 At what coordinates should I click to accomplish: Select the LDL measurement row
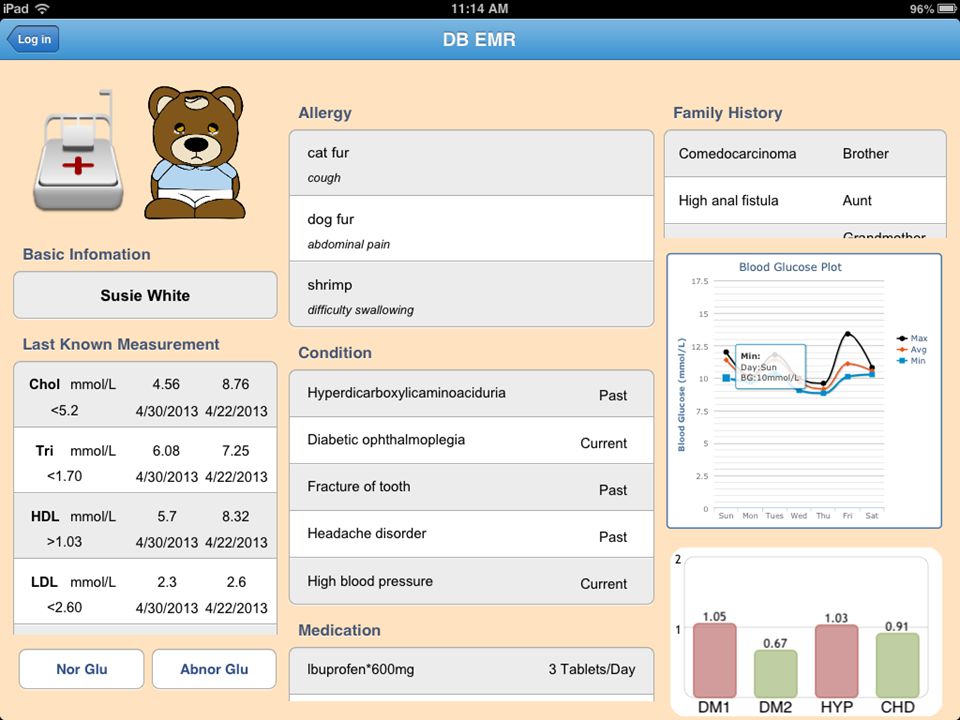pyautogui.click(x=145, y=591)
